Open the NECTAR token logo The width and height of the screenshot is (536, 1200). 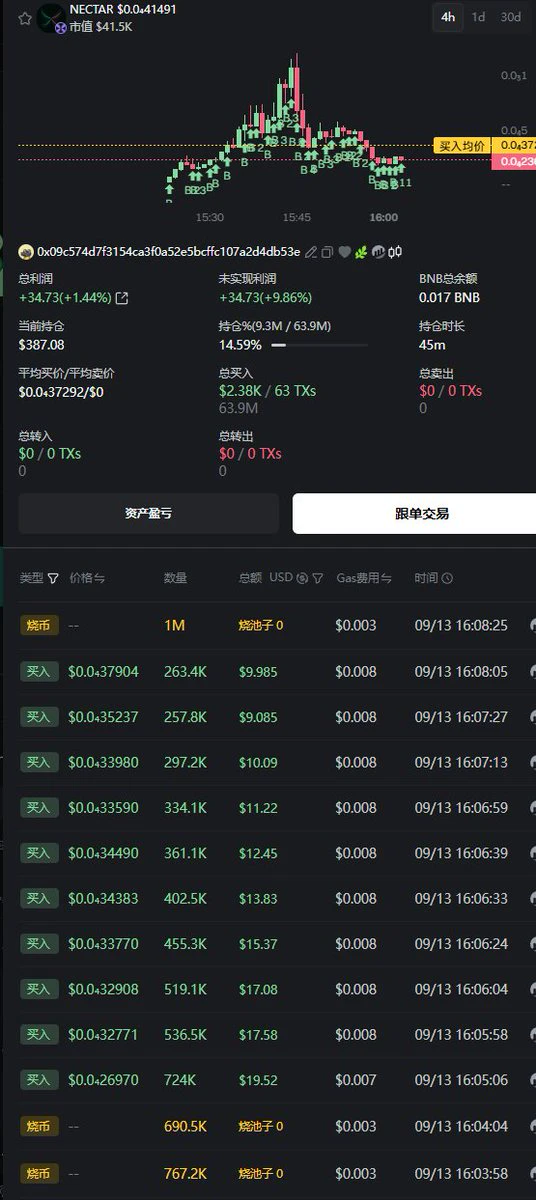(50, 18)
